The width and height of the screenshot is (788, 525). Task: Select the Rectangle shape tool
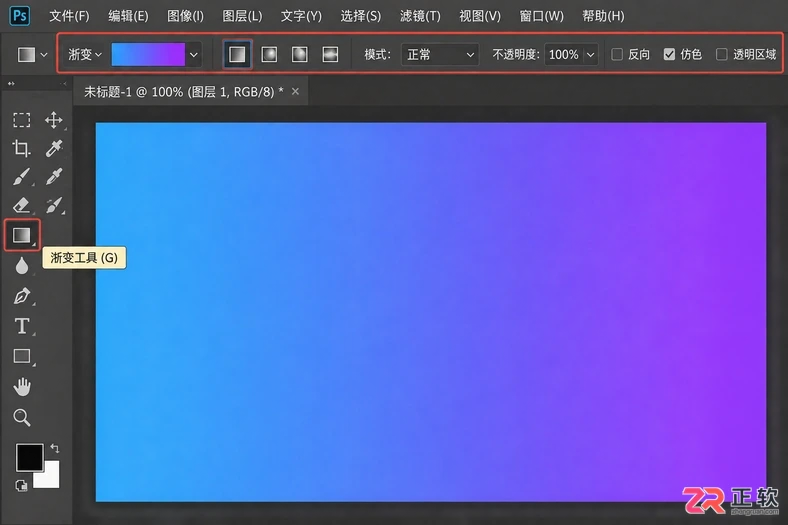click(22, 356)
